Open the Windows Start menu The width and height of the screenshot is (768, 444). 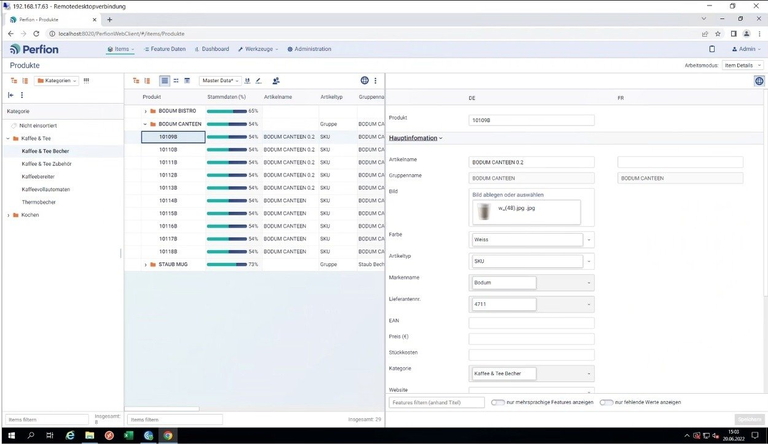[11, 435]
